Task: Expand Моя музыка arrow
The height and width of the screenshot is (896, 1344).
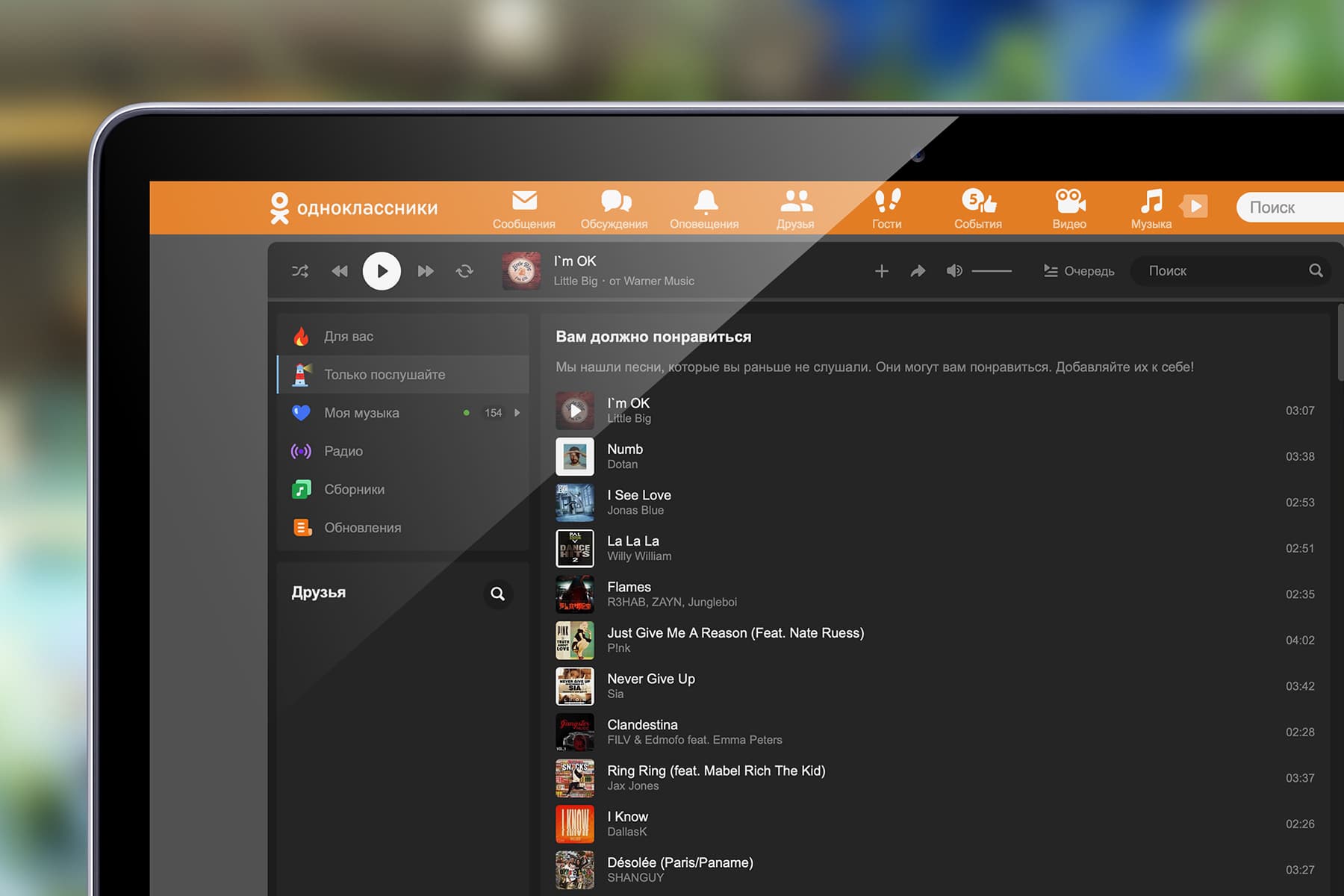Action: click(517, 413)
